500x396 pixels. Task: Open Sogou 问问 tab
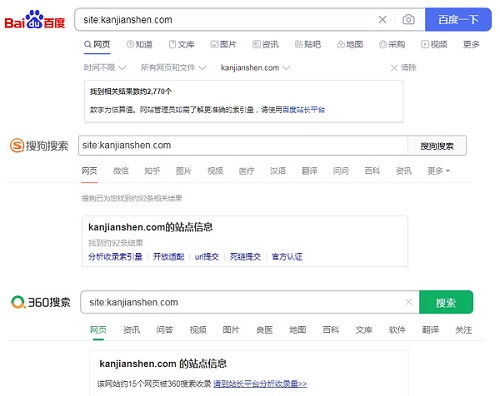(x=341, y=171)
